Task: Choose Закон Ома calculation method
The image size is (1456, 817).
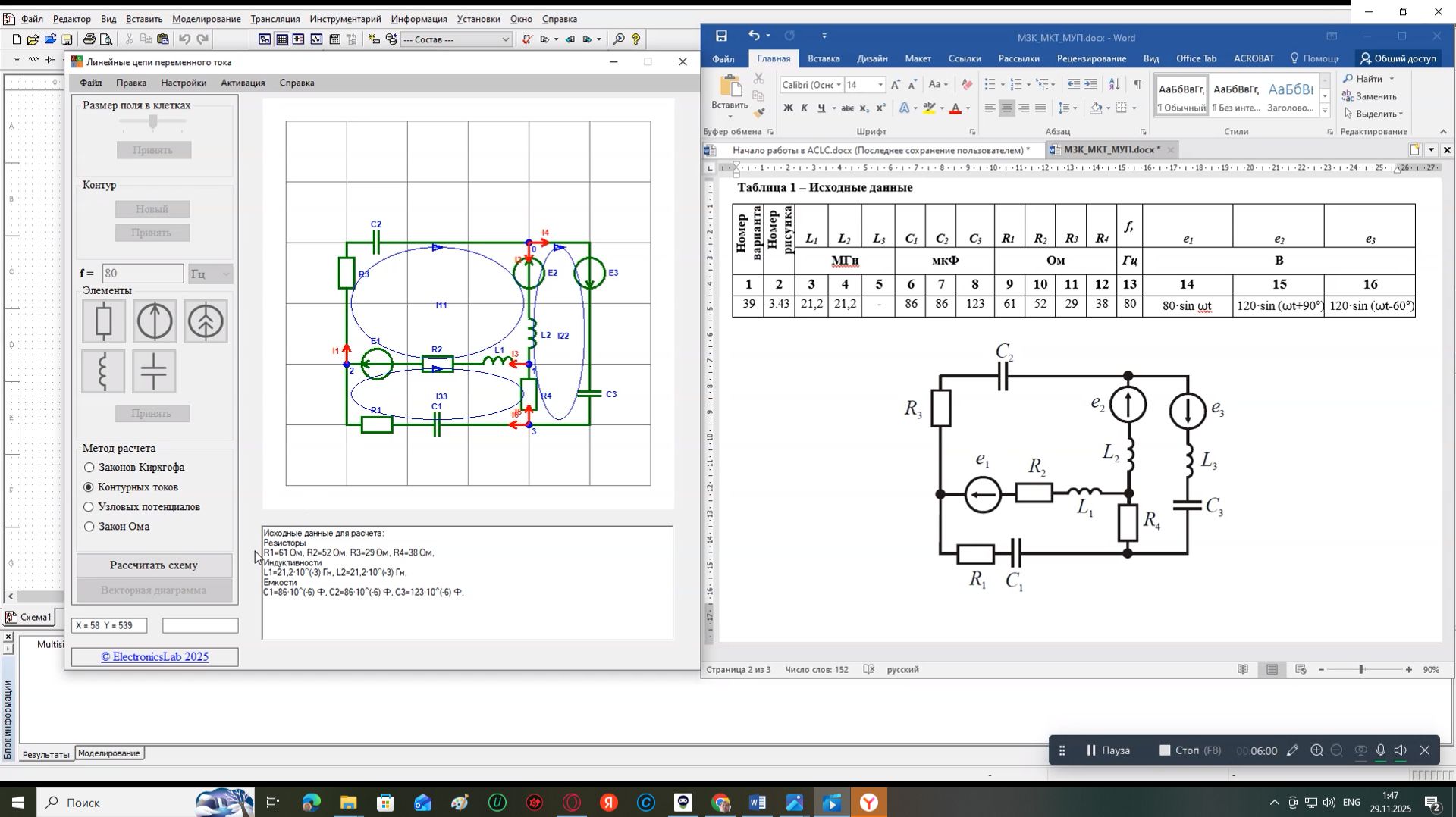Action: [89, 527]
